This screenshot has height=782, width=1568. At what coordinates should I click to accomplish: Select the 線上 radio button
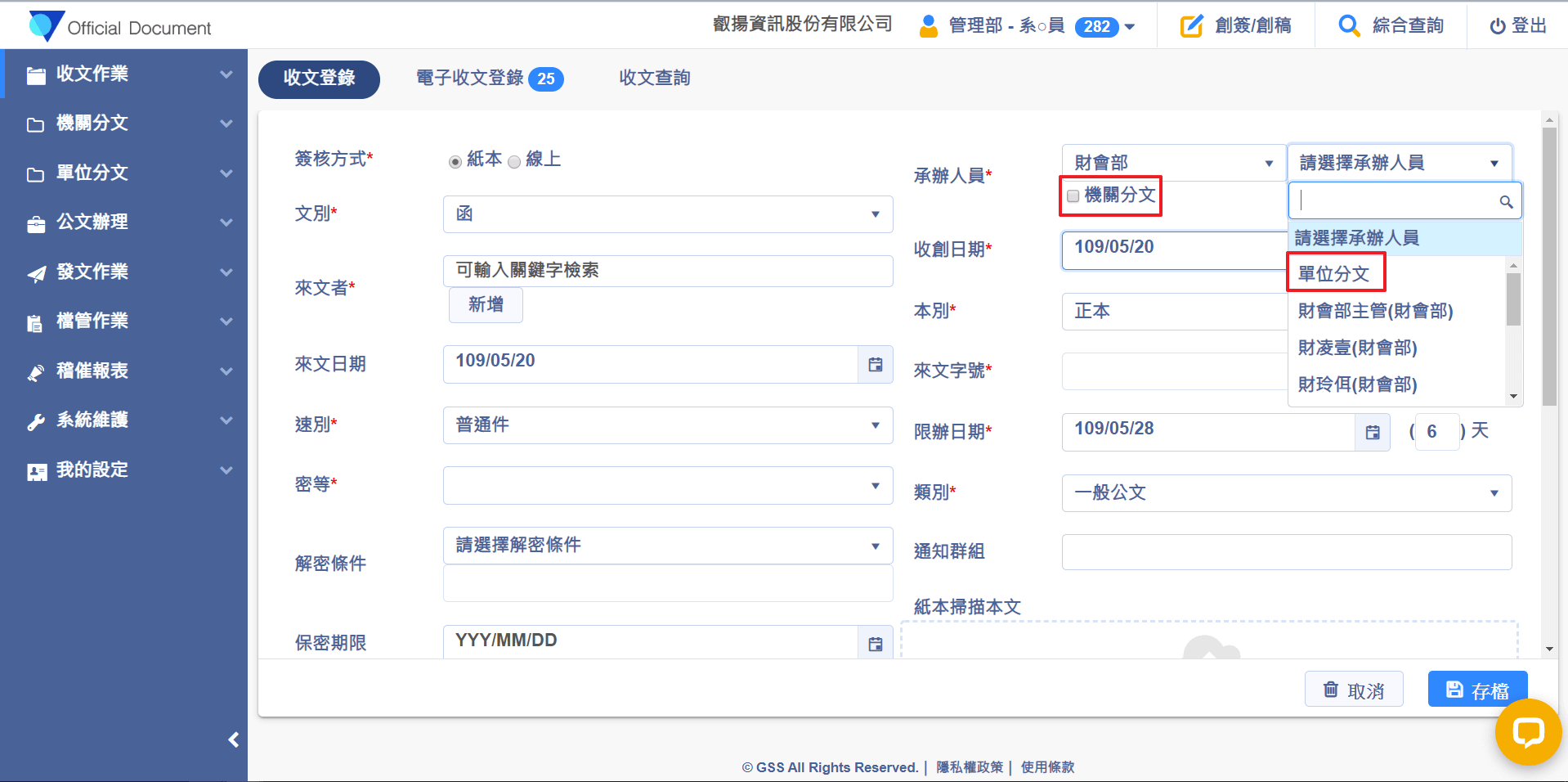(514, 162)
